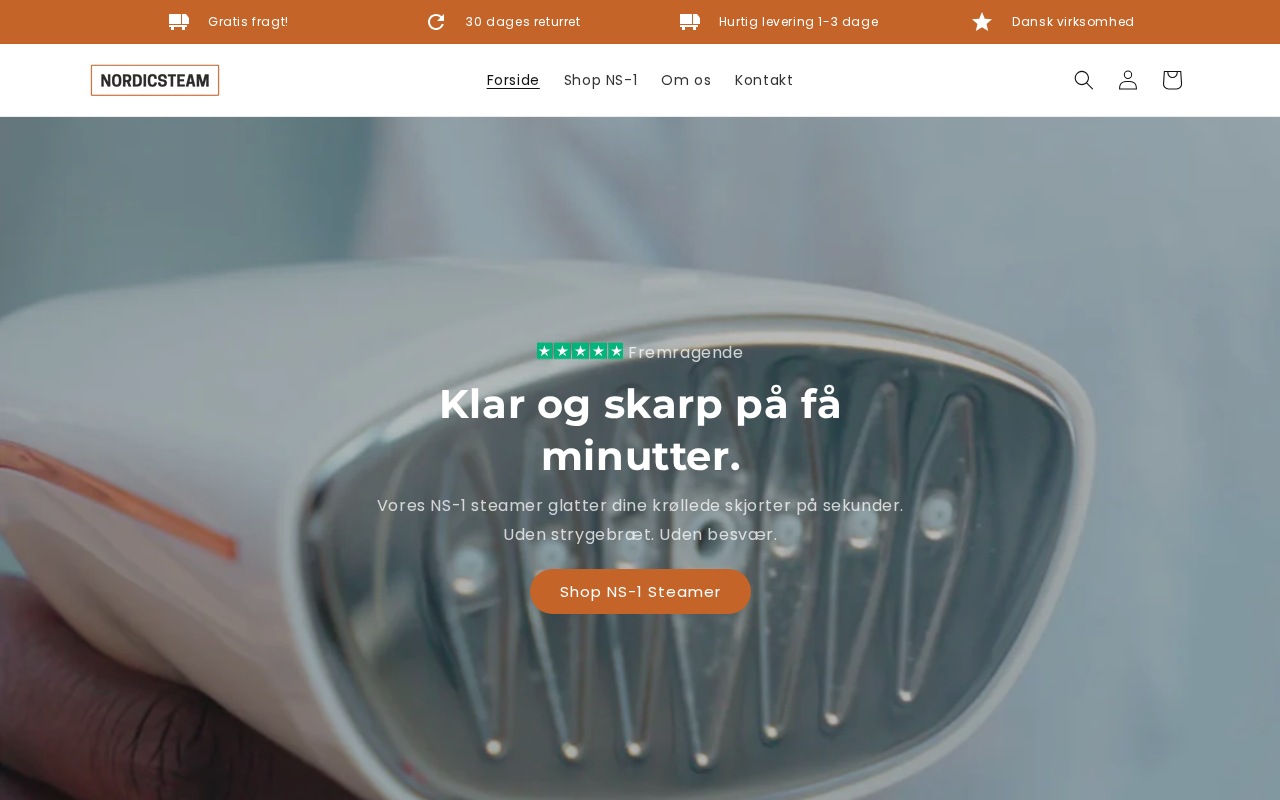Click the Hurtig levering 1-3 dage text
The width and height of the screenshot is (1280, 800).
pyautogui.click(x=799, y=22)
